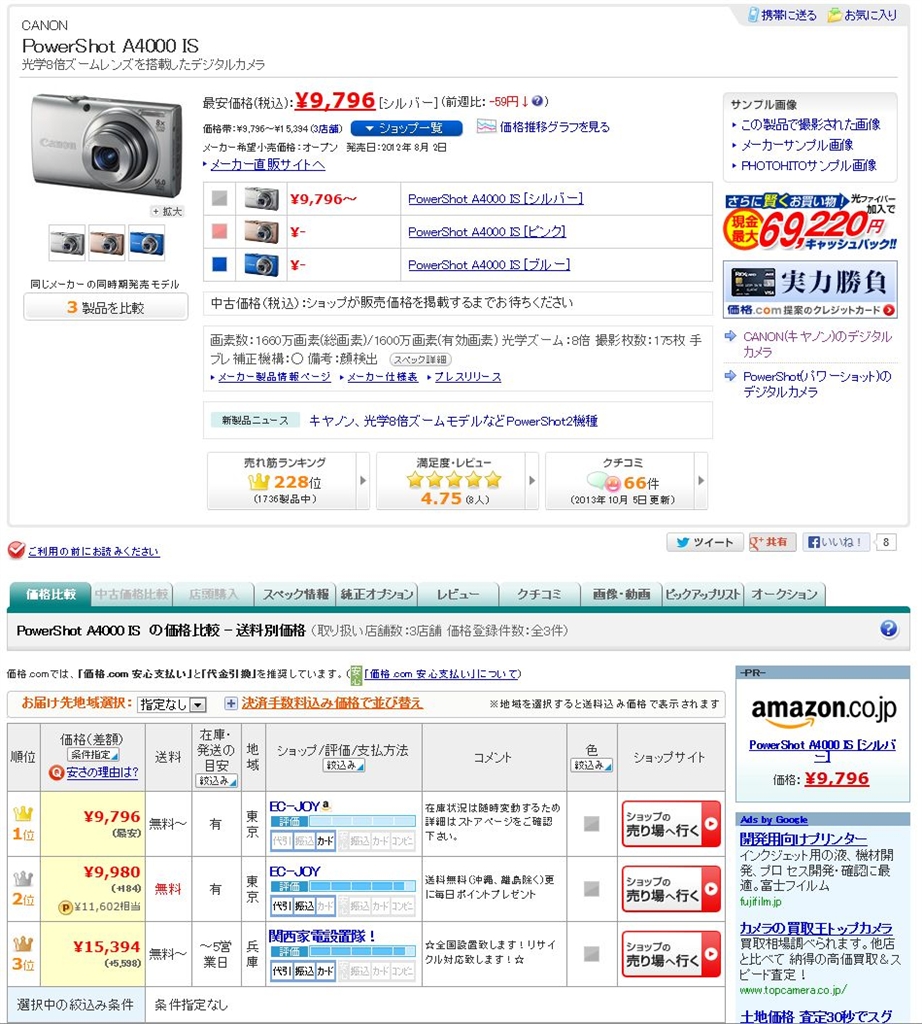This screenshot has height=1024, width=922.
Task: Open help question mark beside 前週比
Action: pos(537,101)
